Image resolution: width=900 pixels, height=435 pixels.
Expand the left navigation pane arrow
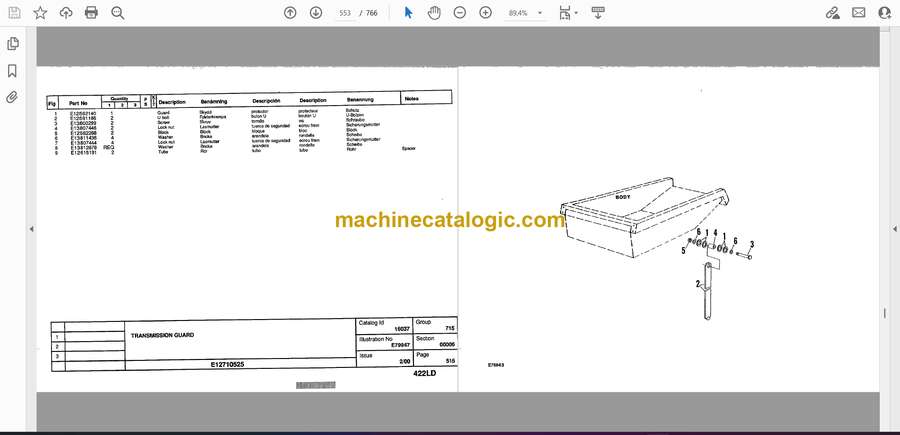coord(32,229)
